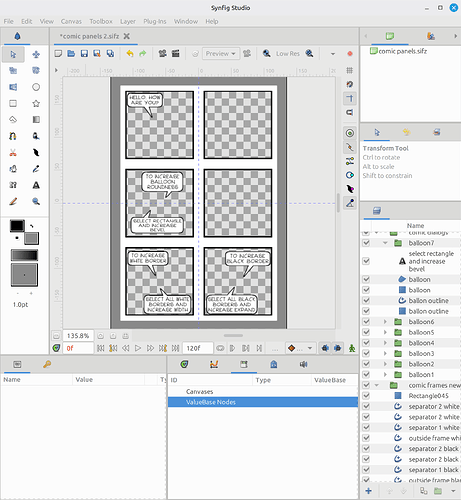Viewport: 461px width, 500px height.
Task: Open the Canvas menu
Action: pos(71,21)
